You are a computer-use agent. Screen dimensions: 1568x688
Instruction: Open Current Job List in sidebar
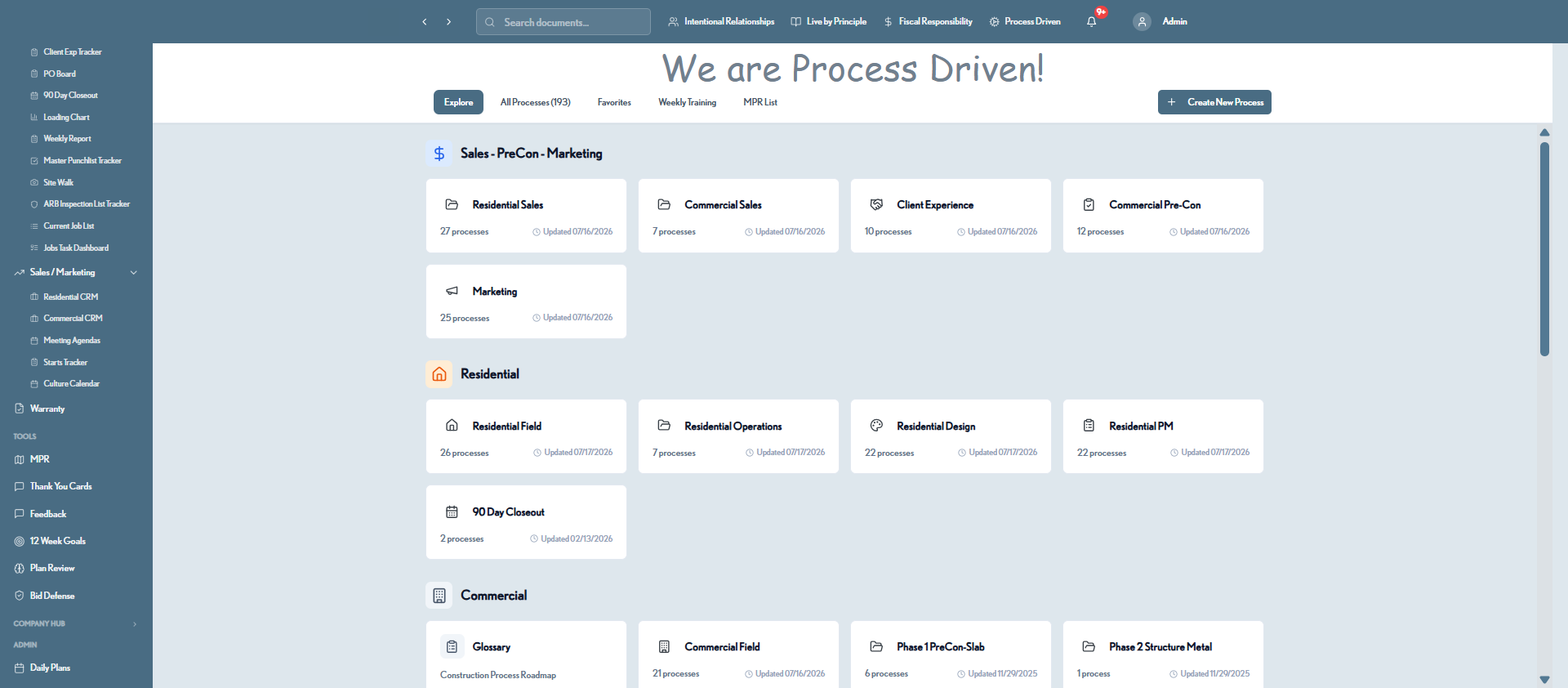click(69, 226)
